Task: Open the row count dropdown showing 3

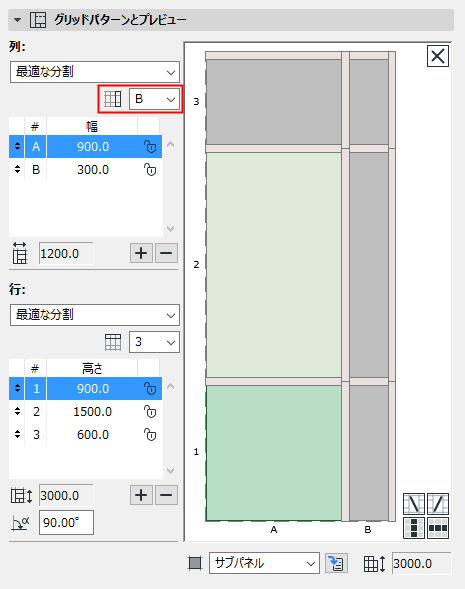Action: click(154, 342)
